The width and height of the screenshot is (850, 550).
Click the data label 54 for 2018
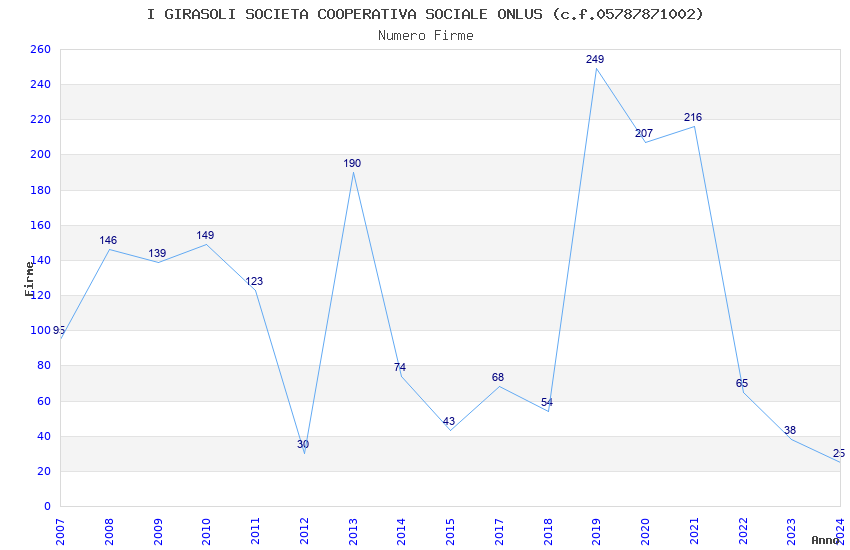click(x=546, y=402)
